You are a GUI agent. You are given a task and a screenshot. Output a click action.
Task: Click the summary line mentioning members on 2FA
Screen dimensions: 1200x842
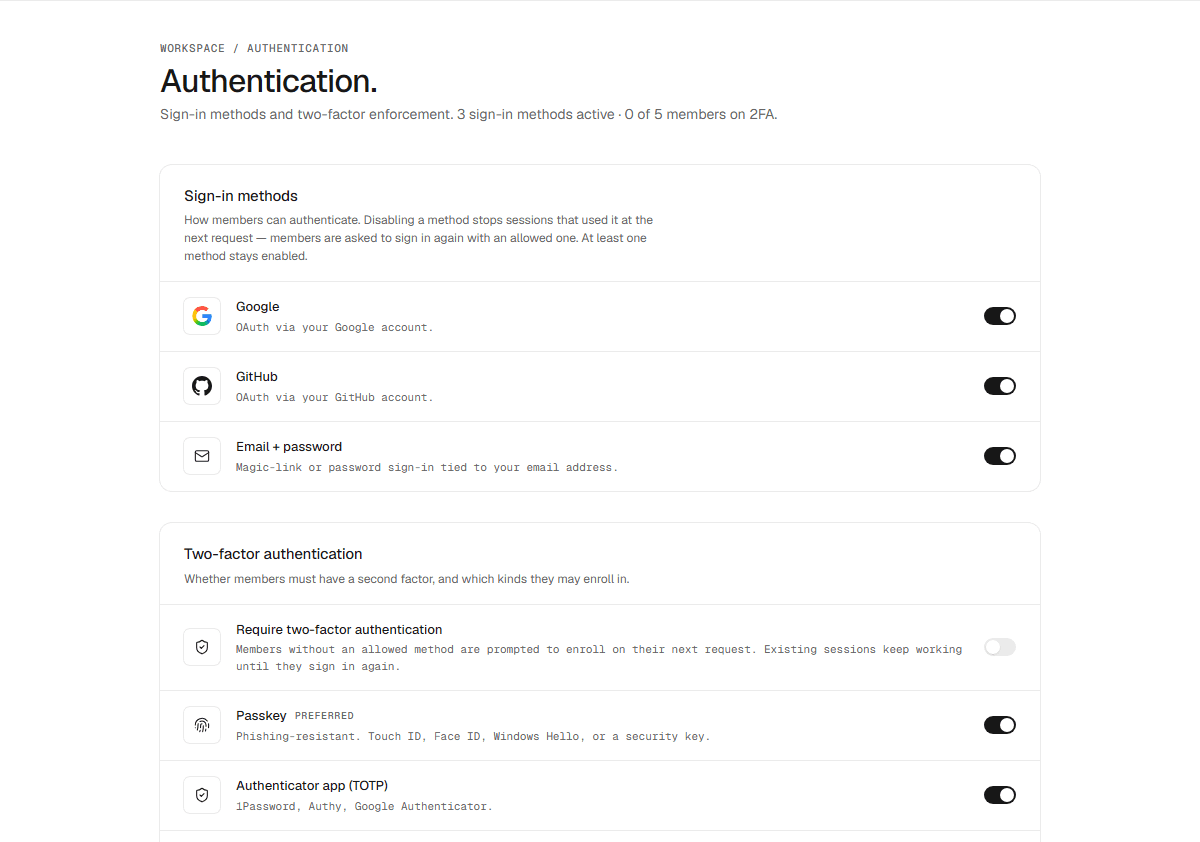click(x=468, y=114)
